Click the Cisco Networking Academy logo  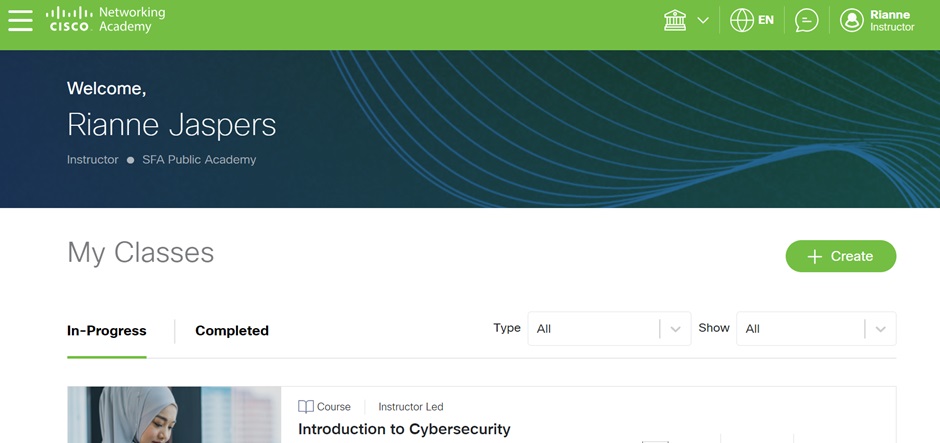click(105, 20)
